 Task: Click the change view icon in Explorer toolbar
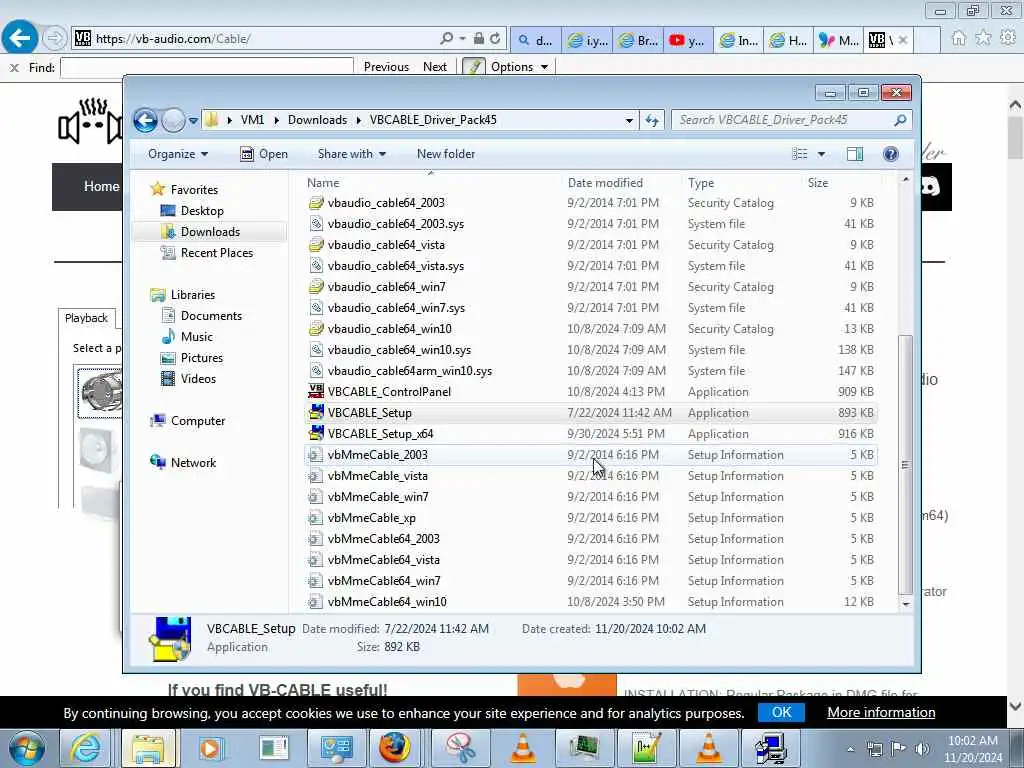click(x=800, y=154)
